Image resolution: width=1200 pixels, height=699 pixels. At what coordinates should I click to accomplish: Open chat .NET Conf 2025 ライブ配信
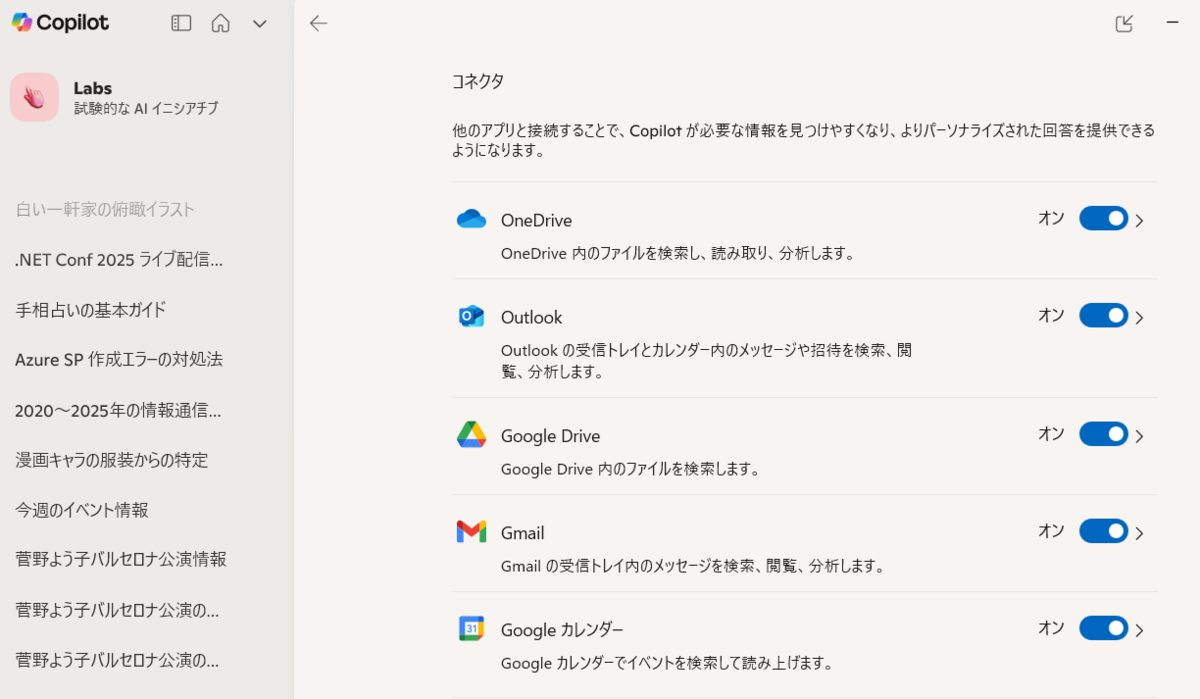[118, 259]
